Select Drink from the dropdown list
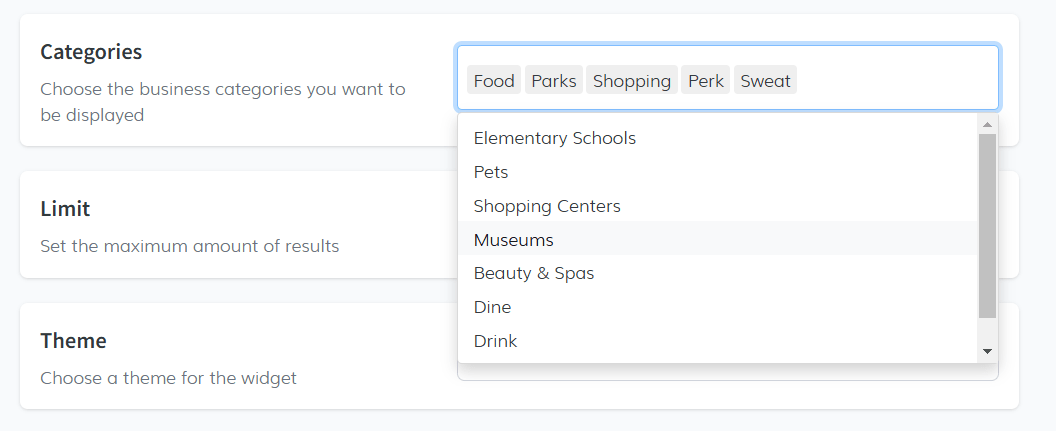This screenshot has height=431, width=1056. click(x=495, y=341)
